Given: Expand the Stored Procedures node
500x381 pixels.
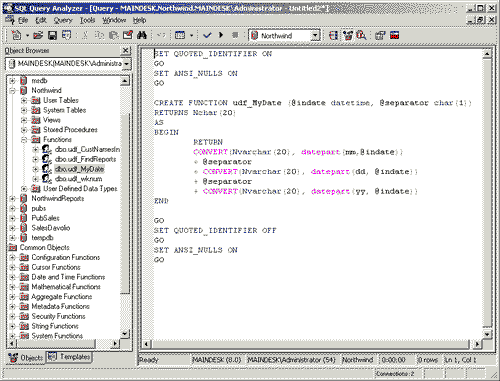Looking at the screenshot, I should click(x=24, y=130).
